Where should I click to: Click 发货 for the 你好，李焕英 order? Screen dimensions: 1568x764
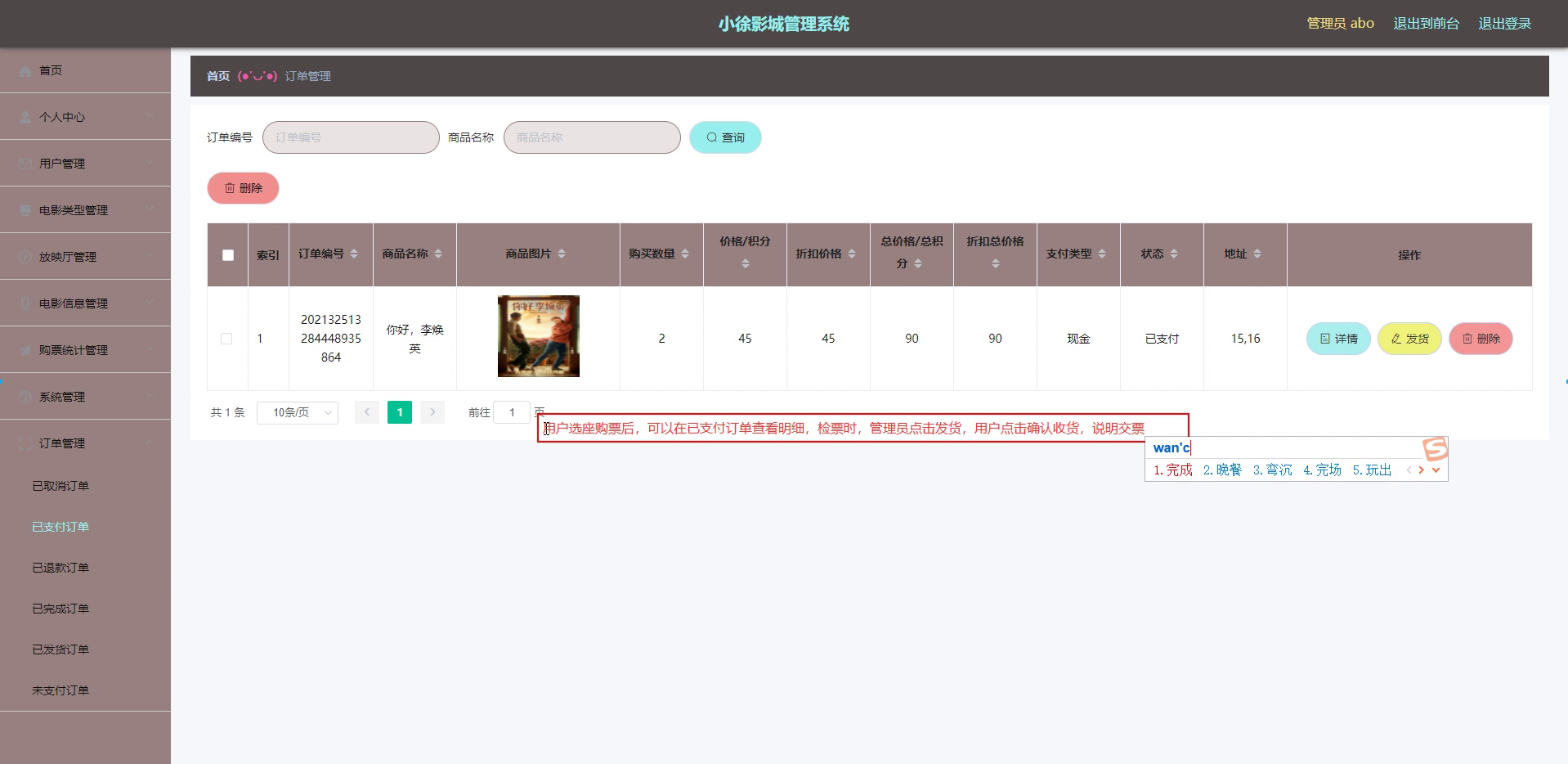[1409, 339]
